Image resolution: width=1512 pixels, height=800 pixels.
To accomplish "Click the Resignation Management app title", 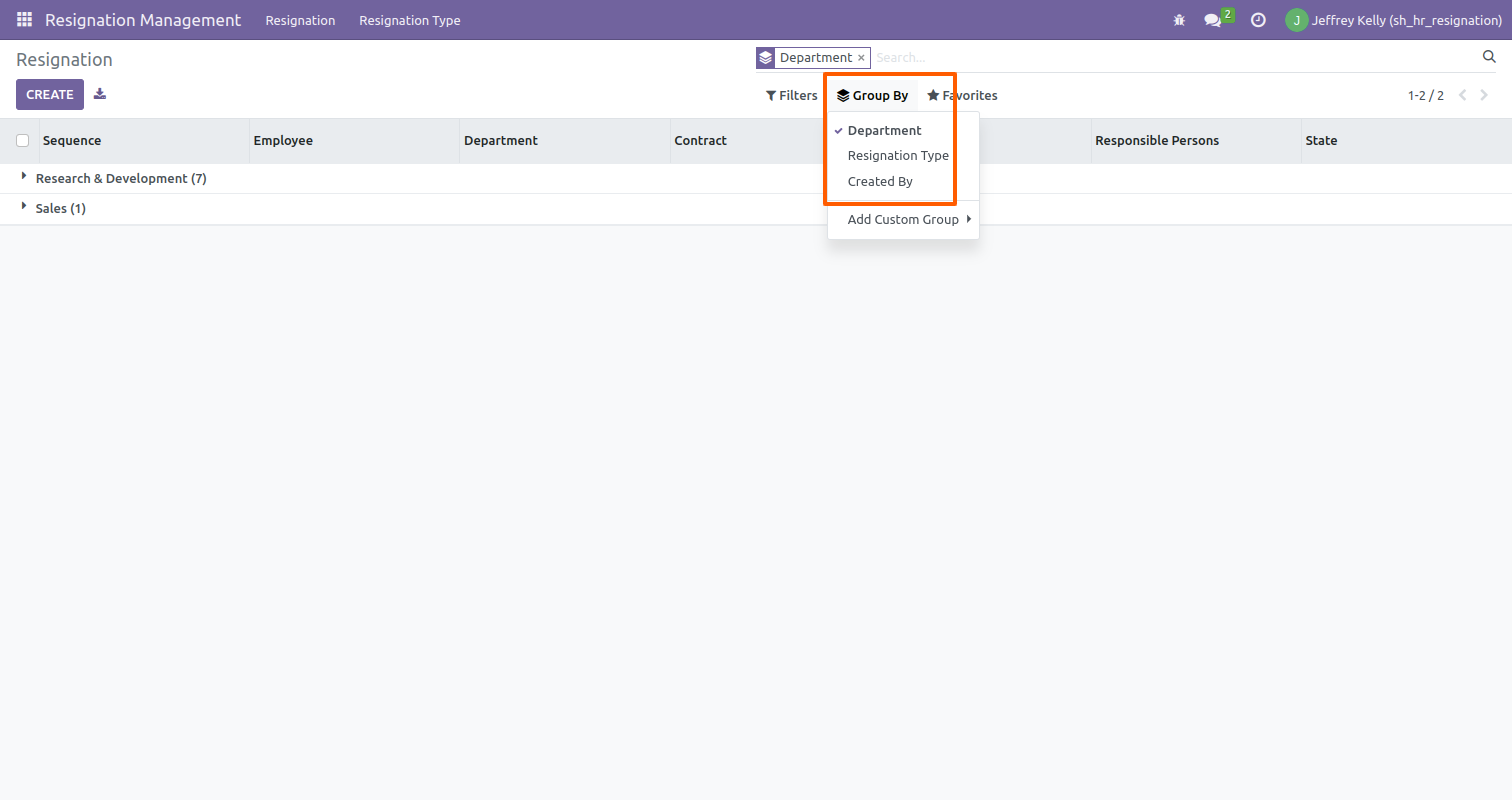I will tap(143, 20).
